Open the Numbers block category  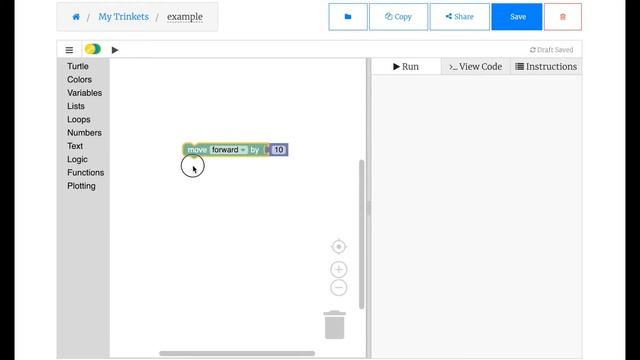[x=84, y=133]
